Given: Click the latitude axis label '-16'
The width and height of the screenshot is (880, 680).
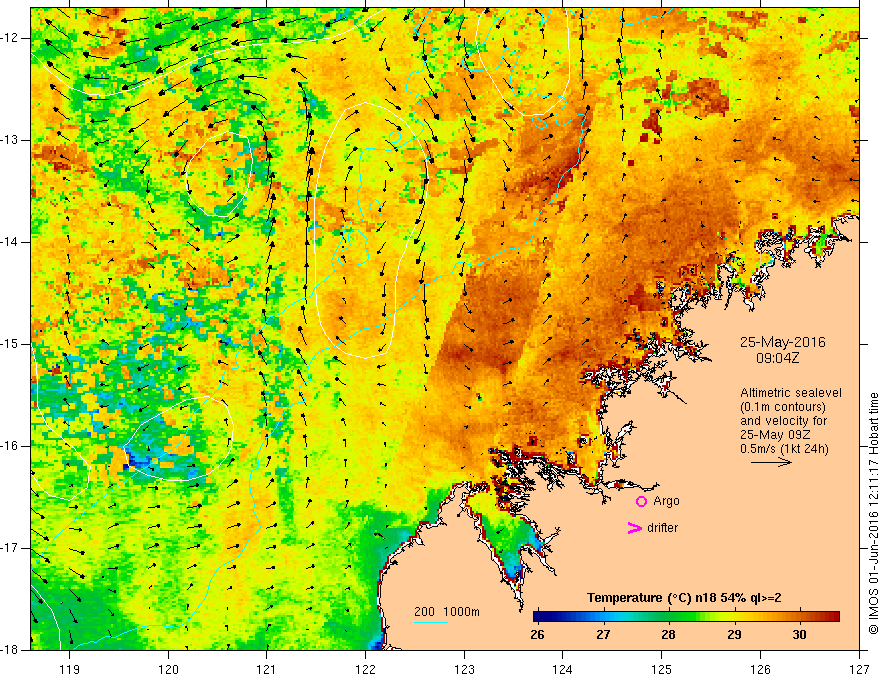Looking at the screenshot, I should pos(11,446).
